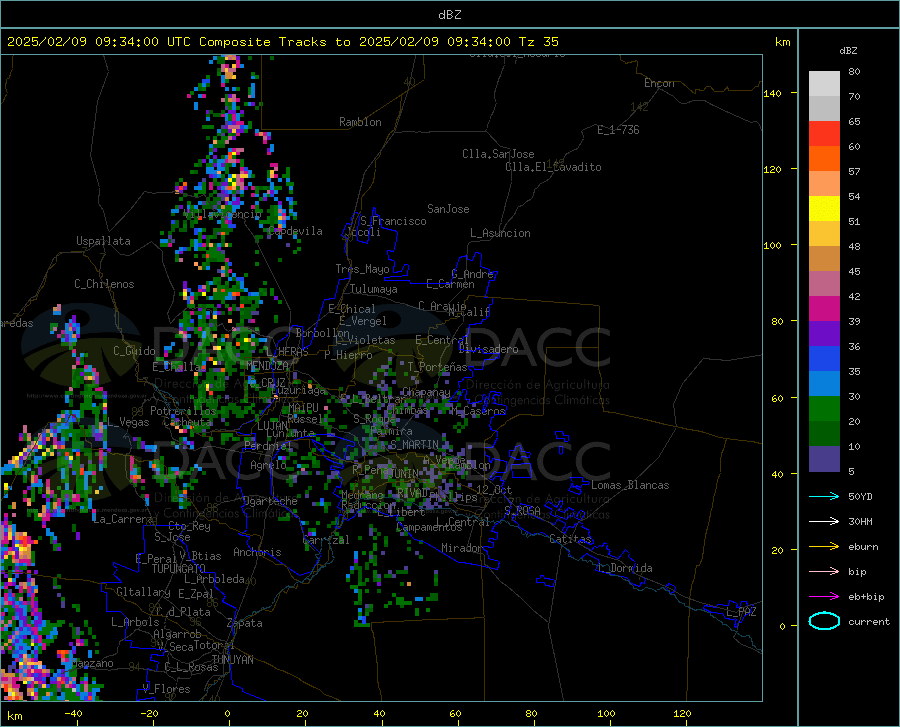Select the light blue 30-35 dBZ swatch
This screenshot has width=900, height=727.
[824, 384]
